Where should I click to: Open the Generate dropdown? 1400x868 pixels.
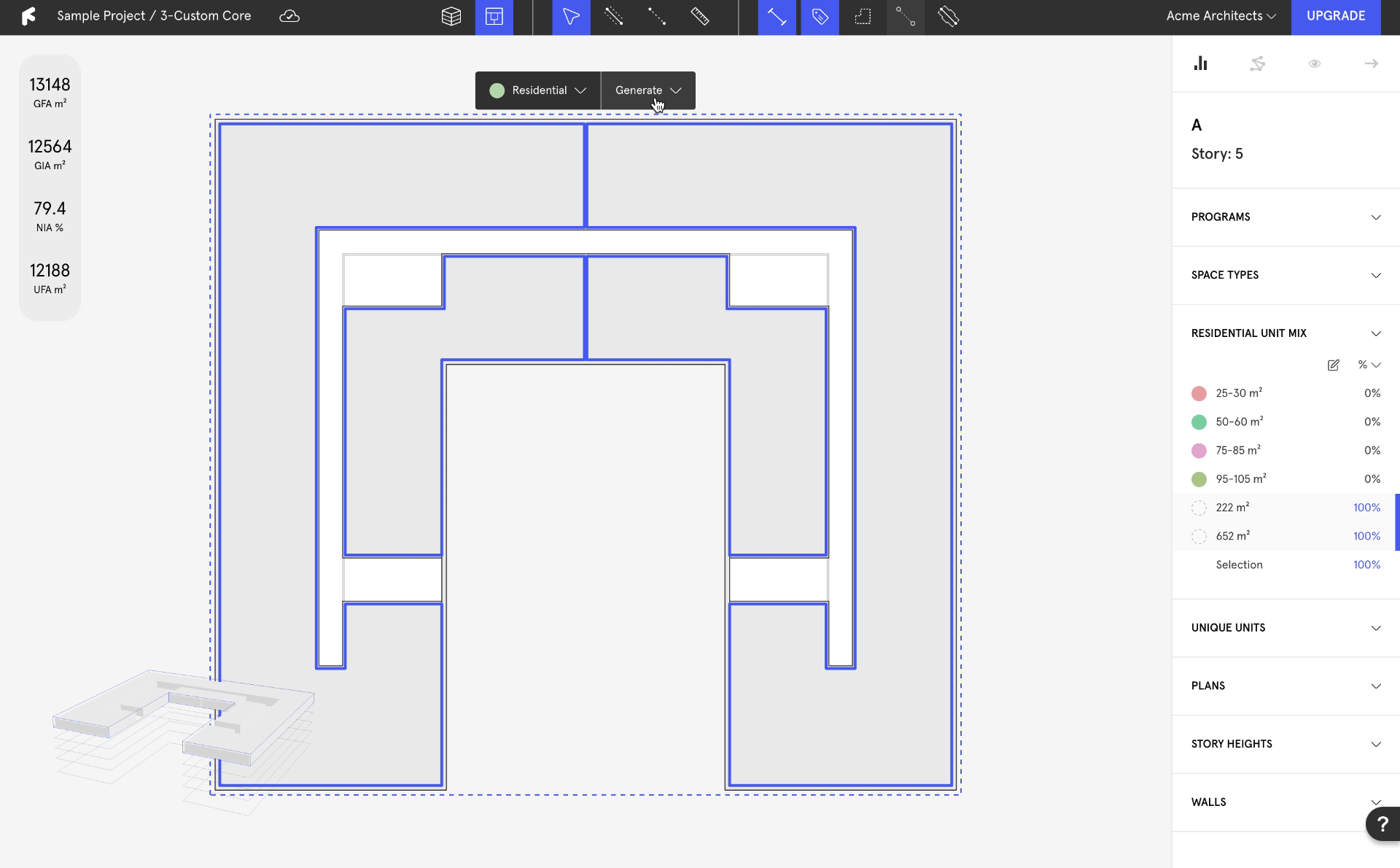click(648, 90)
